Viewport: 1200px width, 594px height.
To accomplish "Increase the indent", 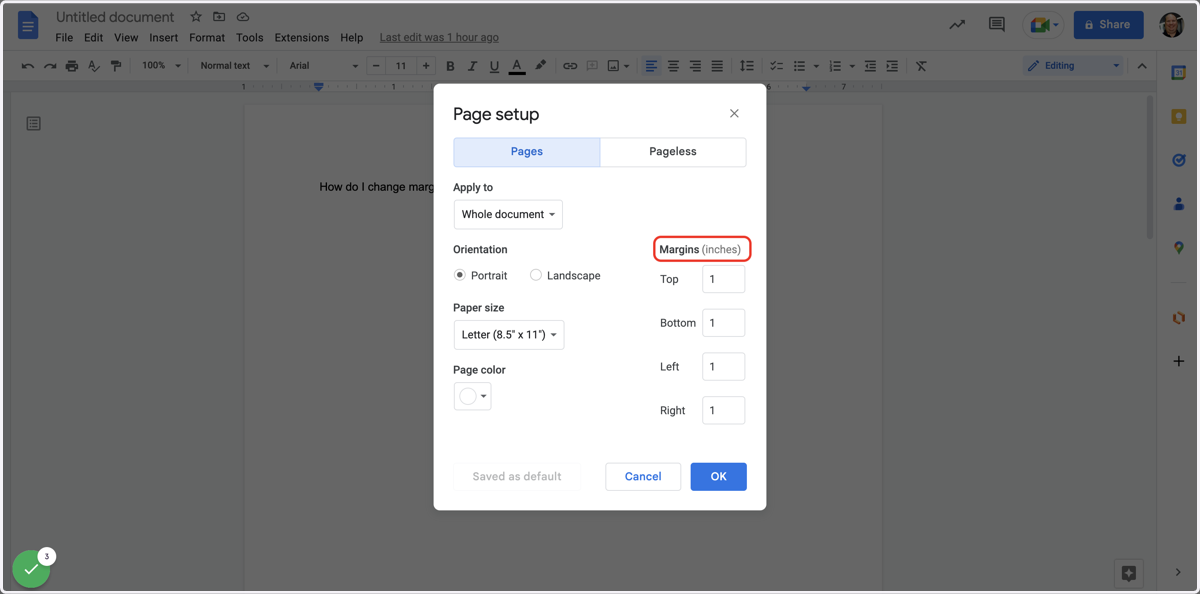I will (x=892, y=66).
